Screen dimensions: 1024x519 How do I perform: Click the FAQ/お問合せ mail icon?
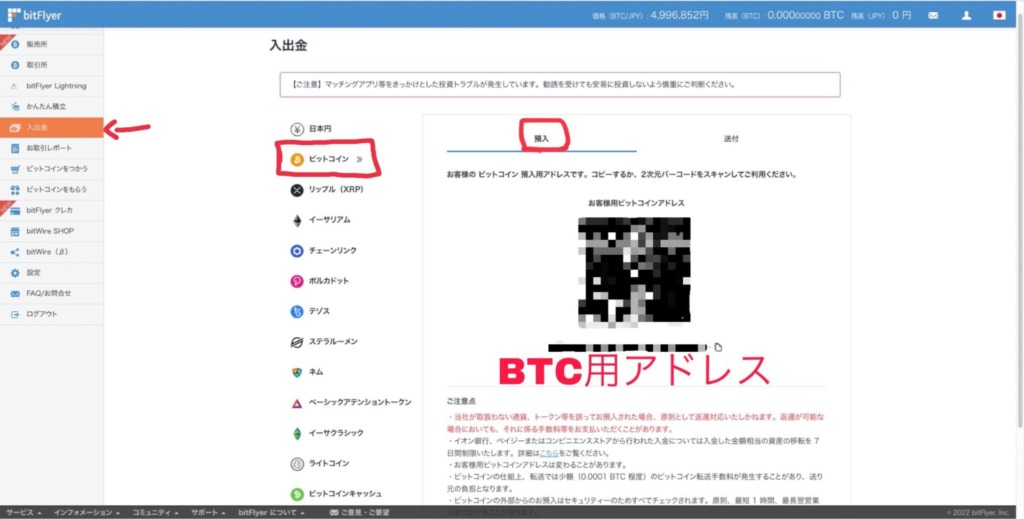click(15, 294)
